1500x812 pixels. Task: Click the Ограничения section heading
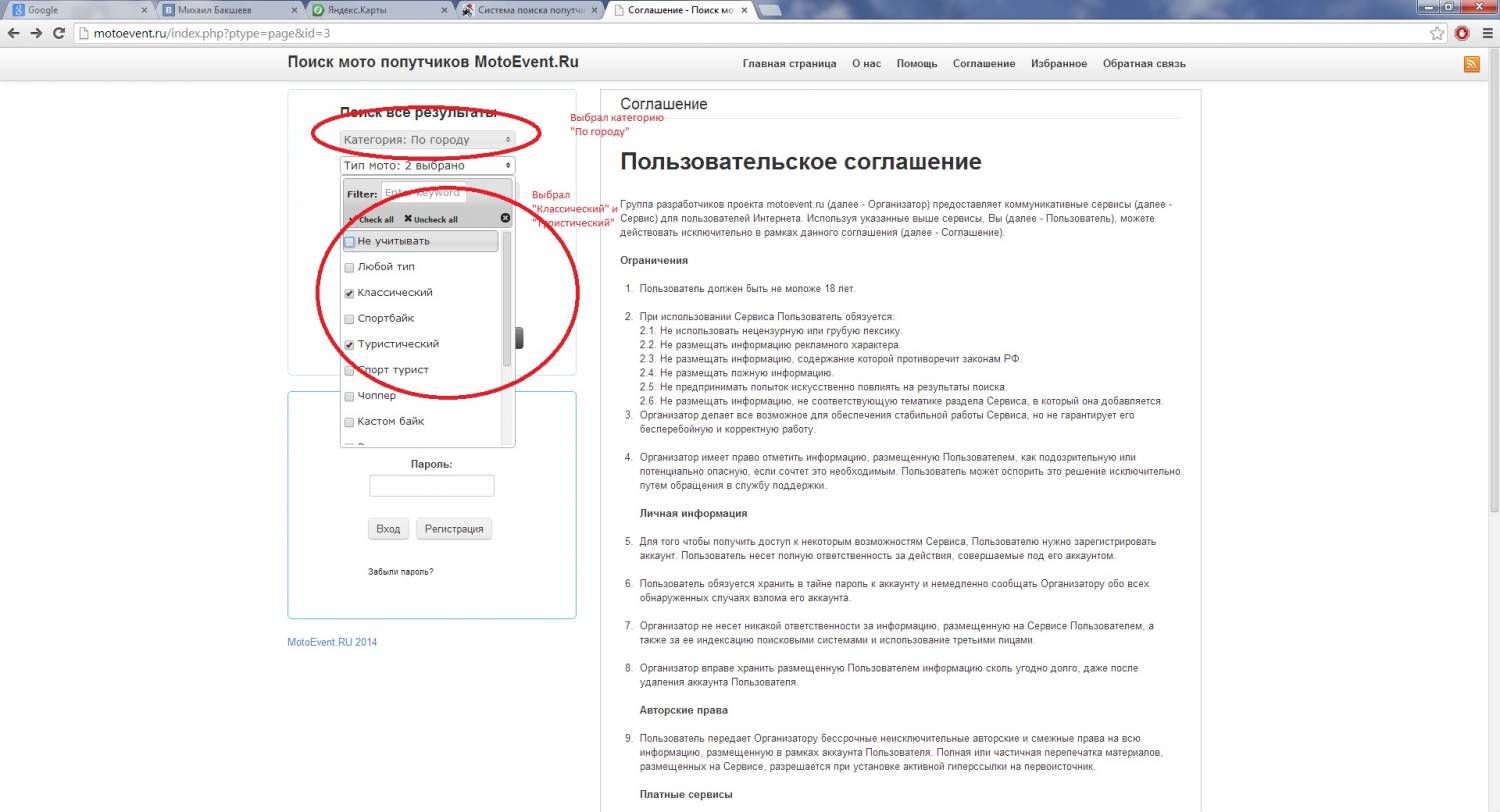654,260
